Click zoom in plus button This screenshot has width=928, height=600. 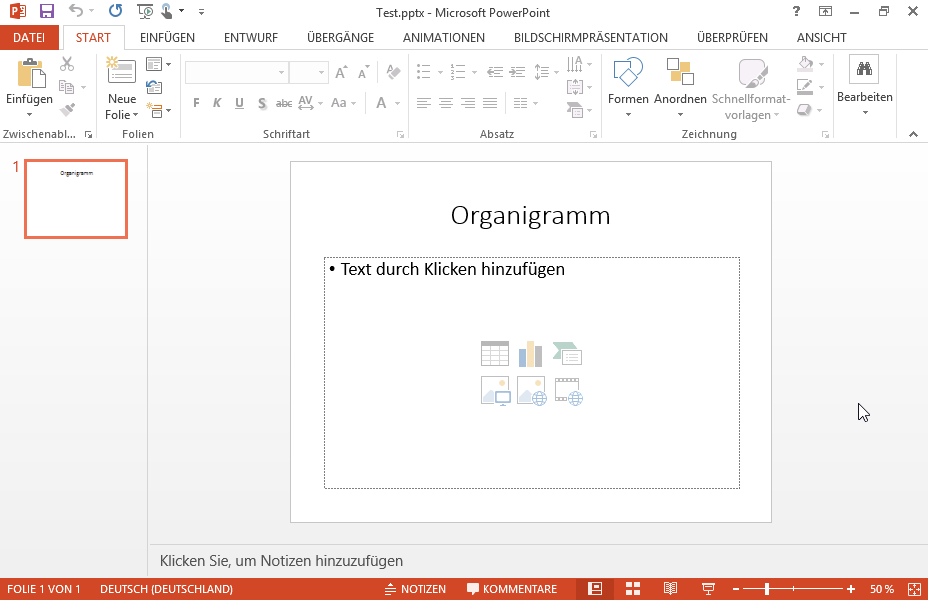850,589
